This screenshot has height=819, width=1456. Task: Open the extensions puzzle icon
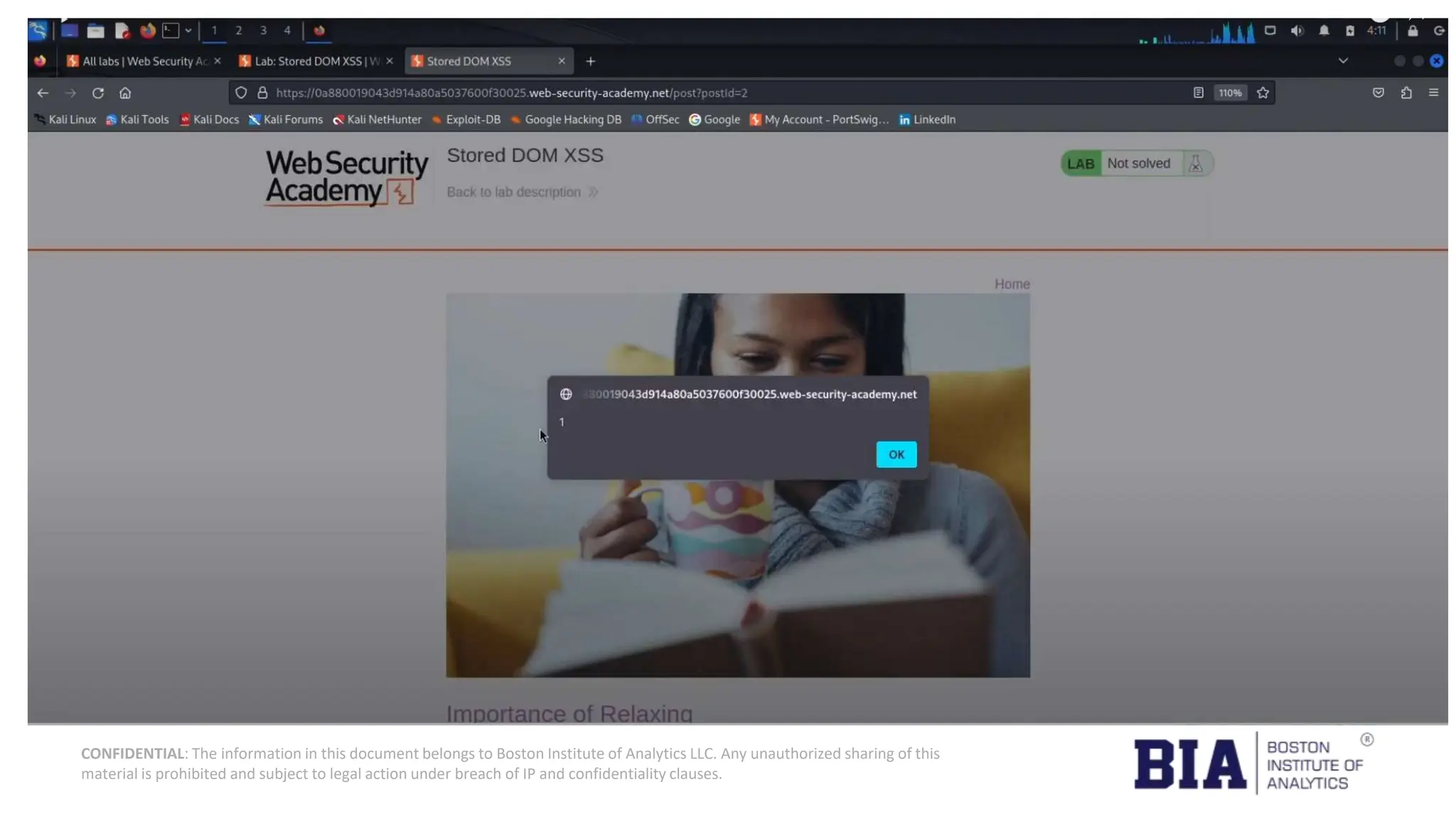click(1406, 93)
